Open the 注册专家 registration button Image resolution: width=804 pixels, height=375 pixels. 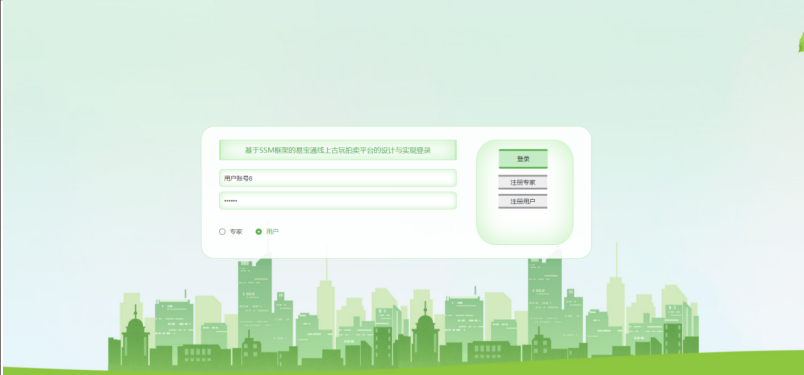tap(523, 182)
